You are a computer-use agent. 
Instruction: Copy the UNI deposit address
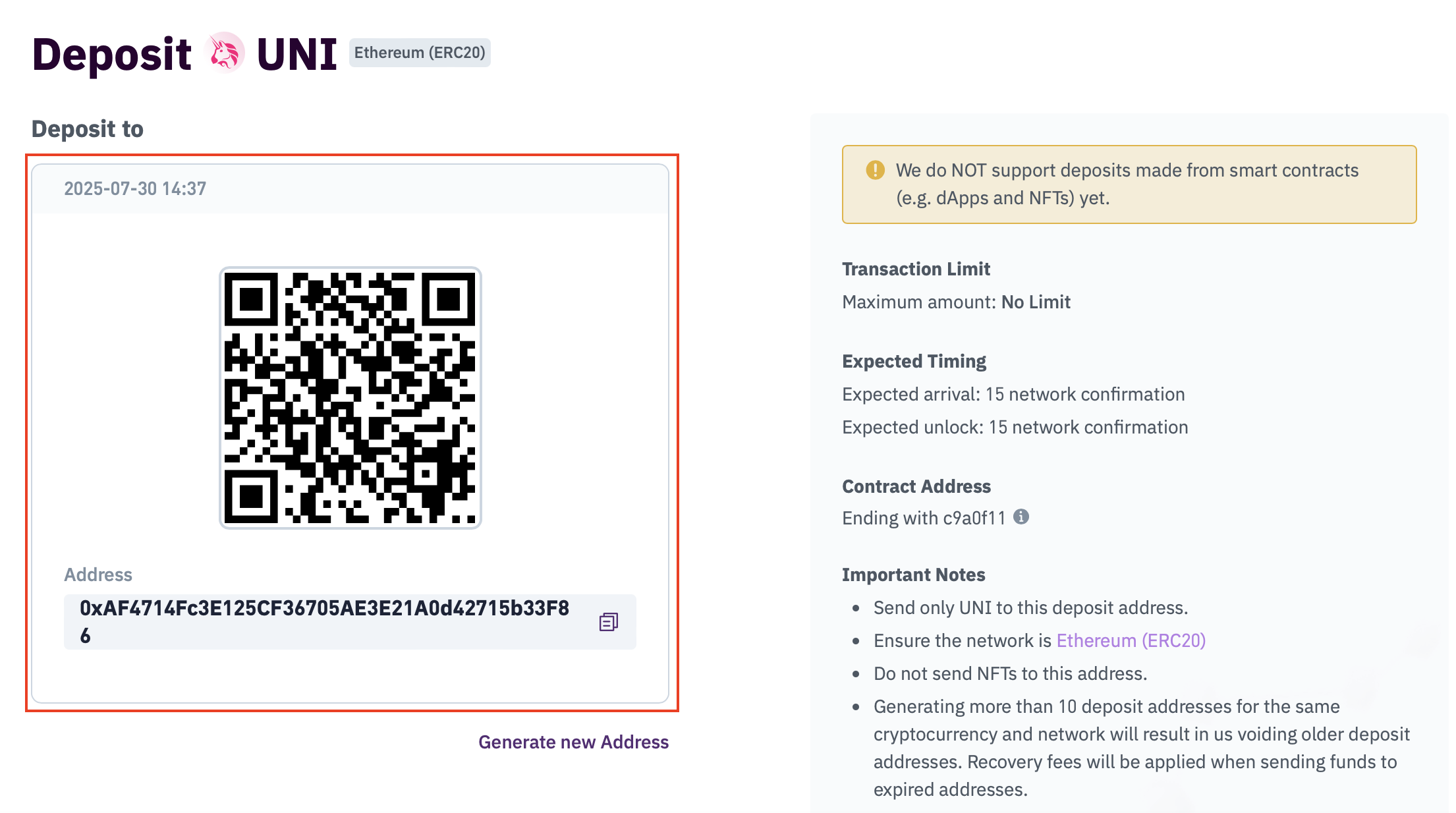(608, 622)
